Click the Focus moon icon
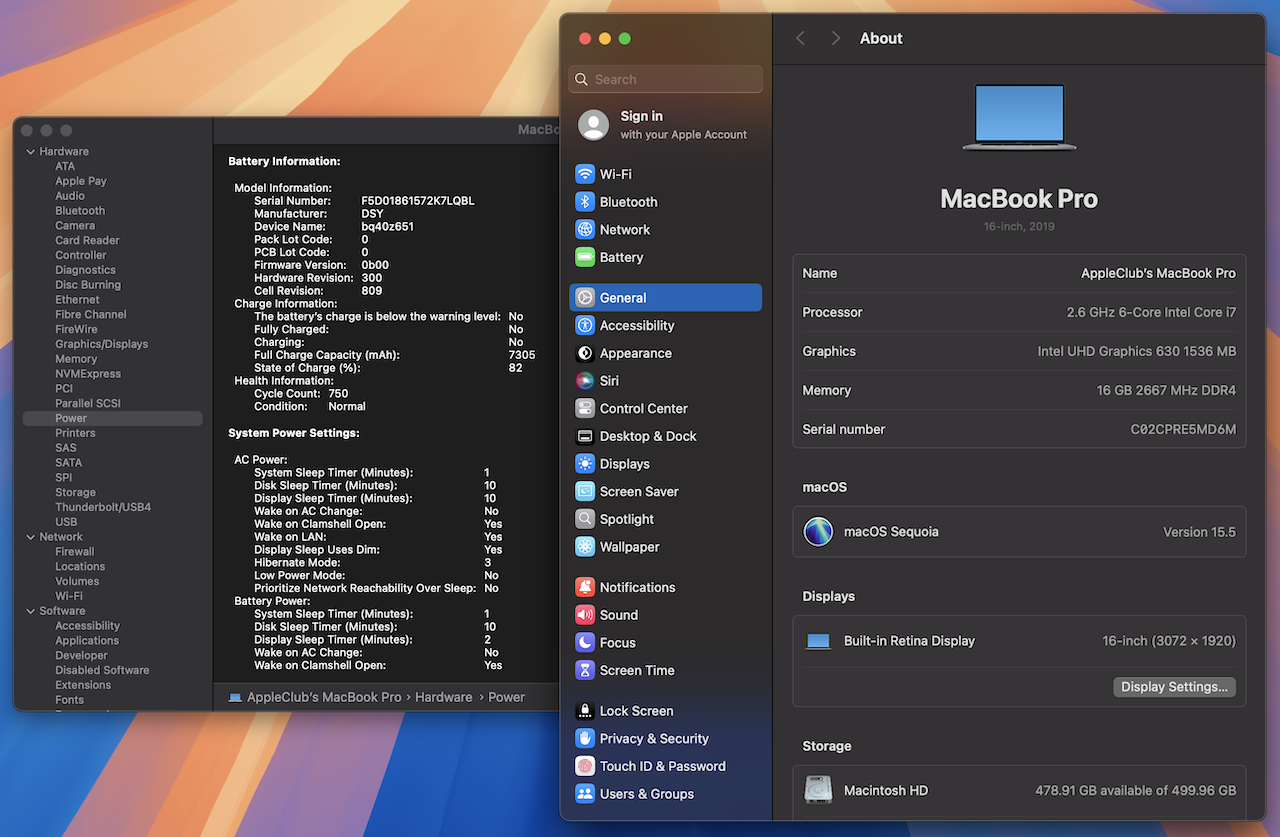The width and height of the screenshot is (1280, 837). point(585,643)
